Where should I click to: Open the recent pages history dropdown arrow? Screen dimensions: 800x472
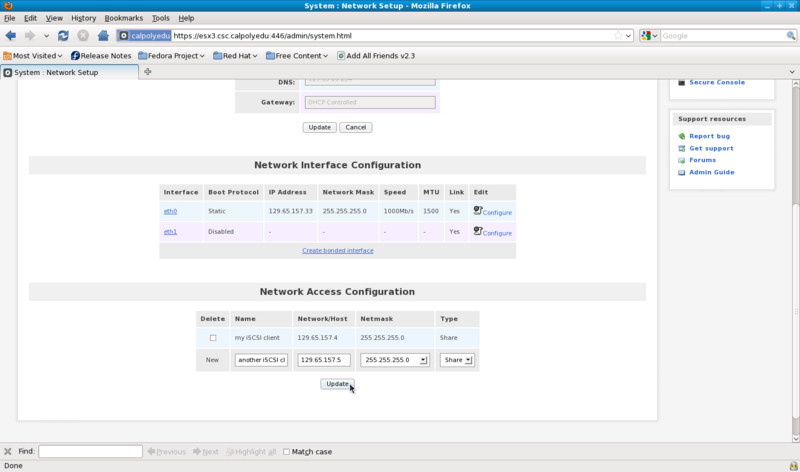coord(46,36)
